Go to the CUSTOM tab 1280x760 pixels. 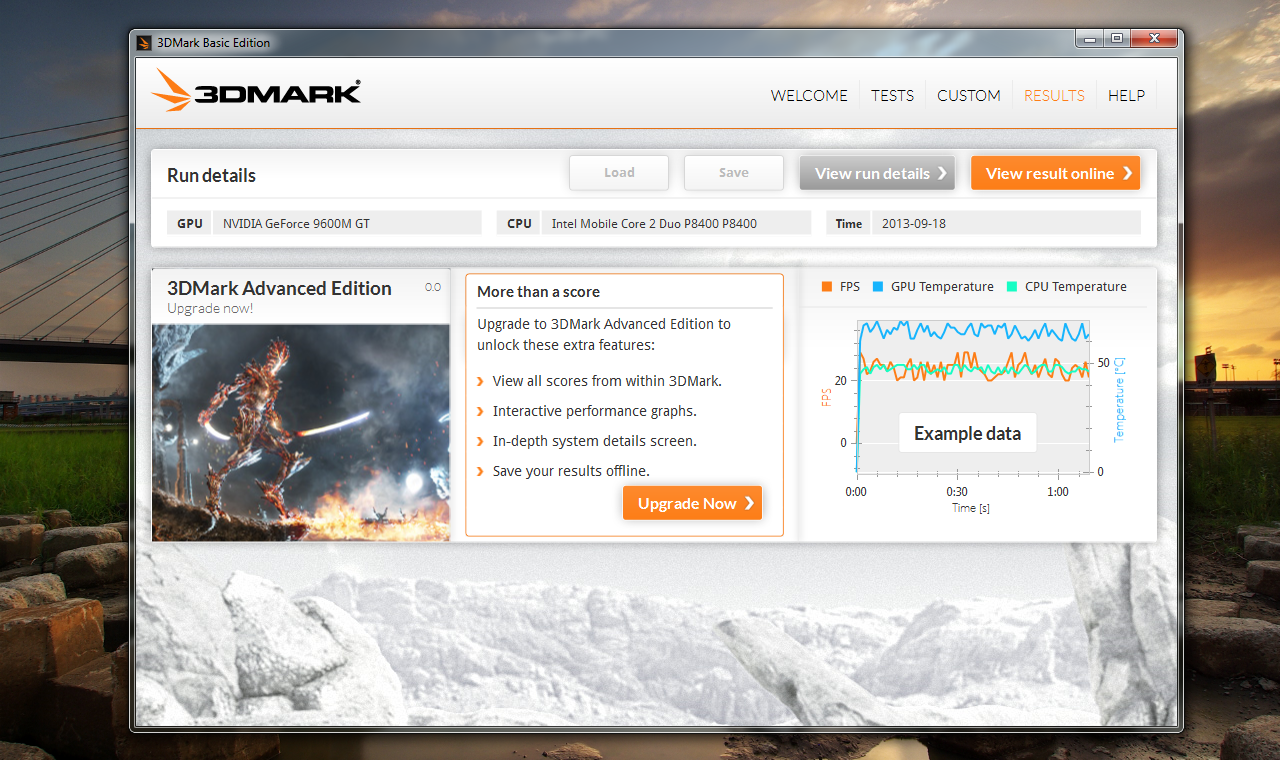pos(968,96)
